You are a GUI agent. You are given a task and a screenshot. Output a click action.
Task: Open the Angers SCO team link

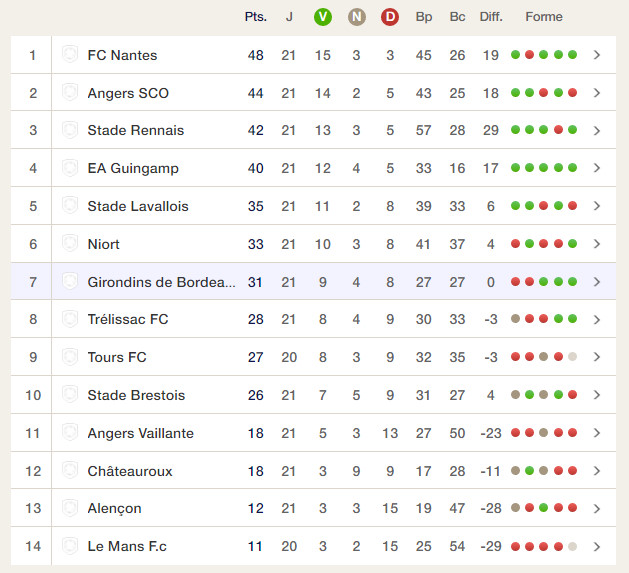click(x=128, y=93)
